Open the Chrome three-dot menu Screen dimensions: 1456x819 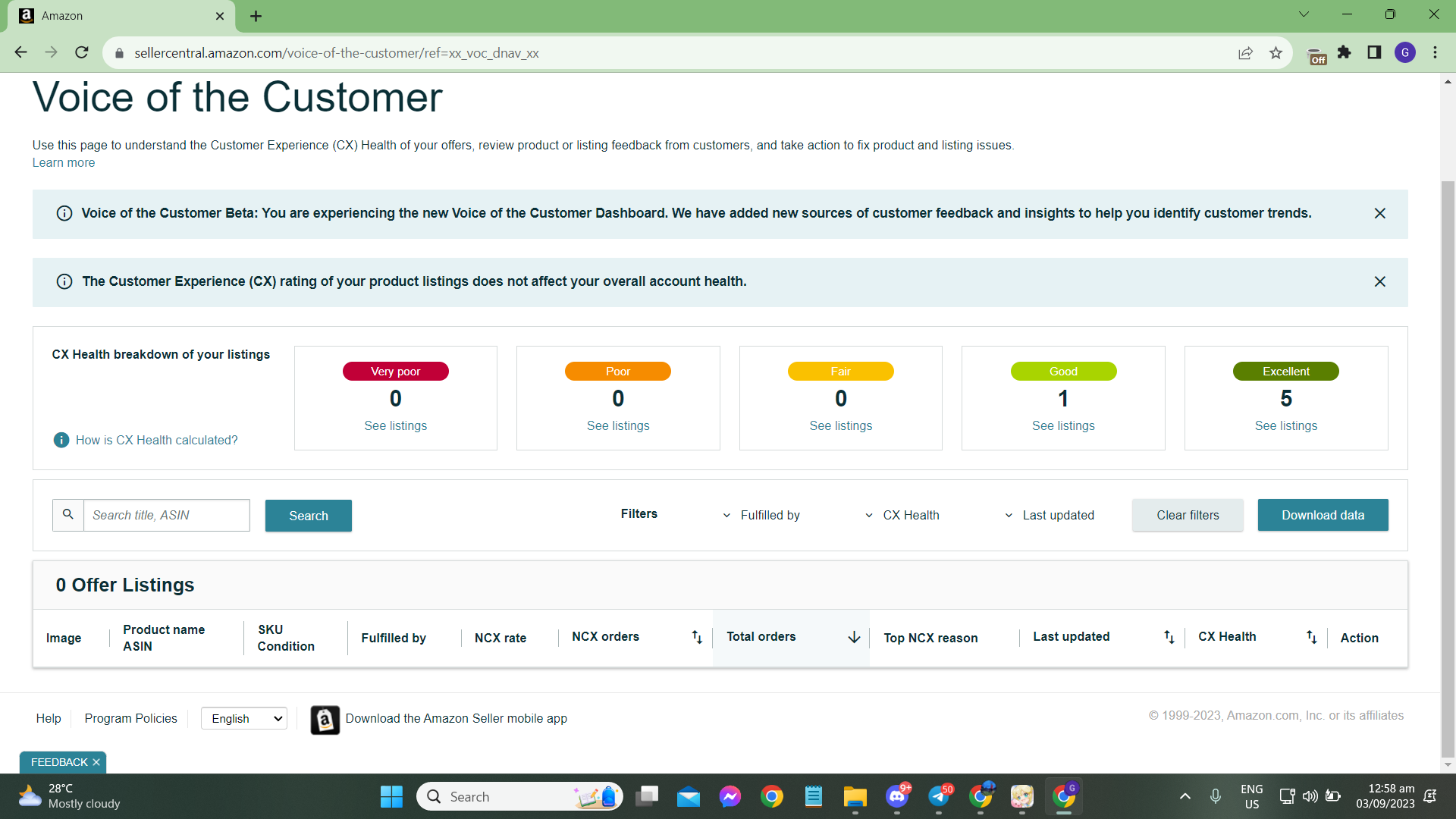coord(1435,52)
